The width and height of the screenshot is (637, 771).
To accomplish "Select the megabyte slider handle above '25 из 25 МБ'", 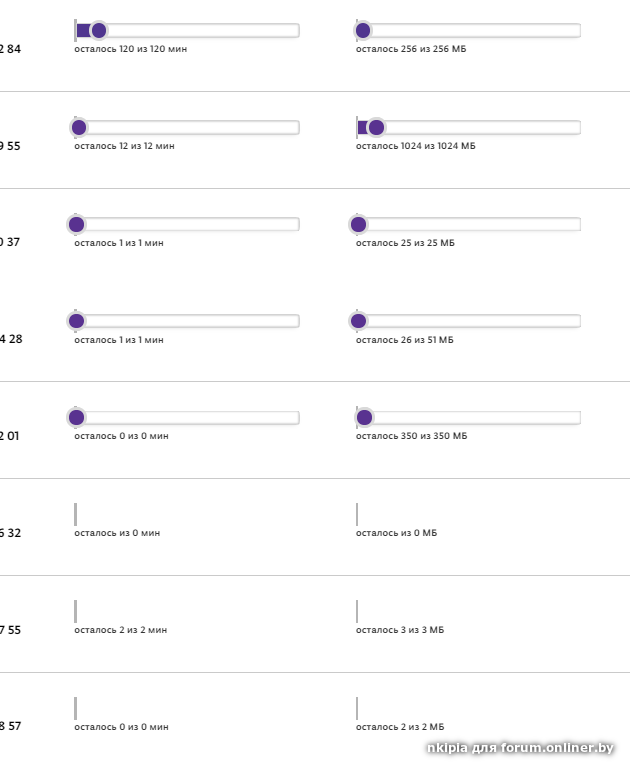I will [x=359, y=224].
